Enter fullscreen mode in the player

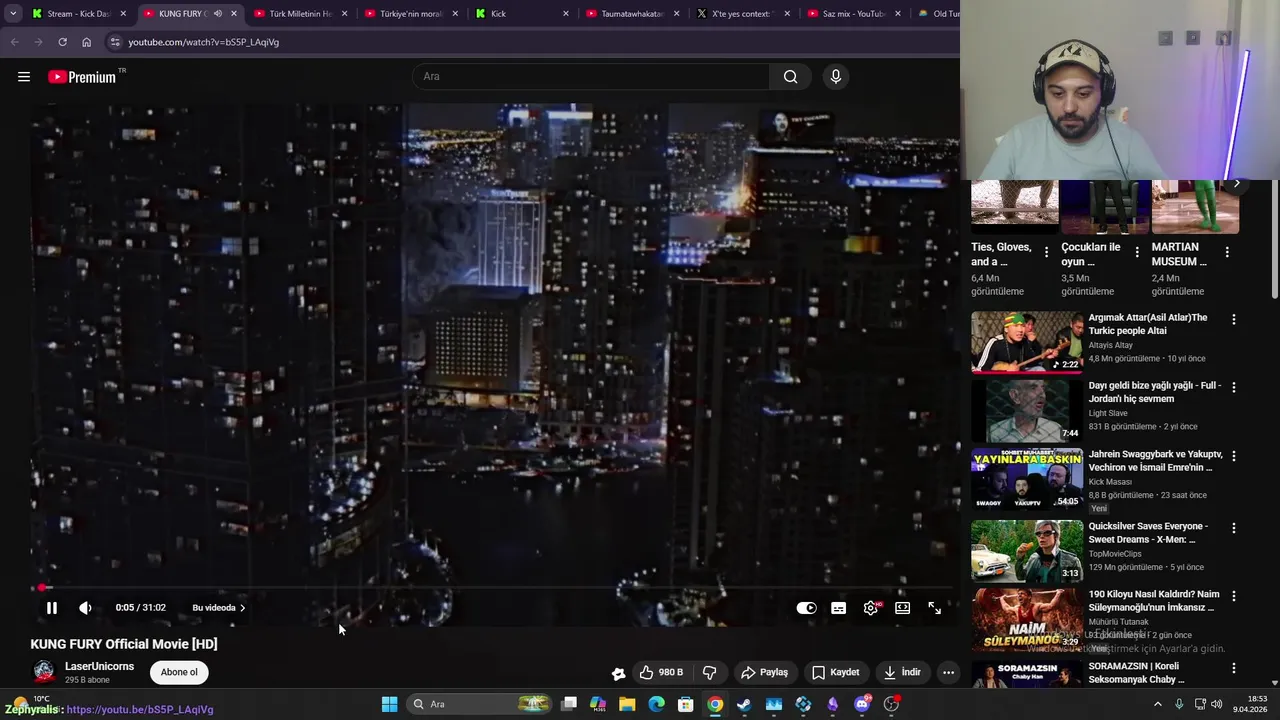(x=935, y=608)
